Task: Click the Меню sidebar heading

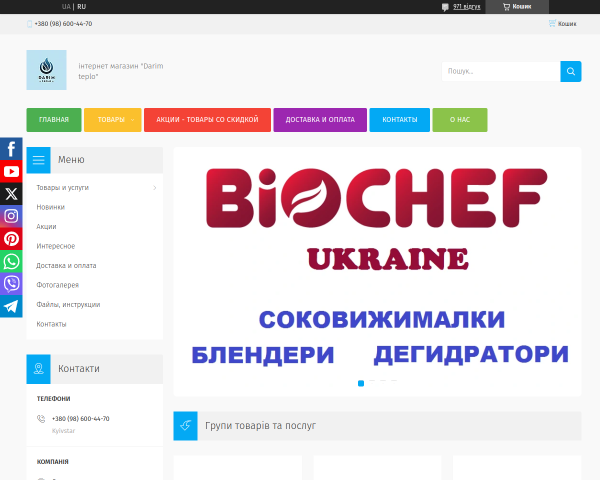Action: 71,160
